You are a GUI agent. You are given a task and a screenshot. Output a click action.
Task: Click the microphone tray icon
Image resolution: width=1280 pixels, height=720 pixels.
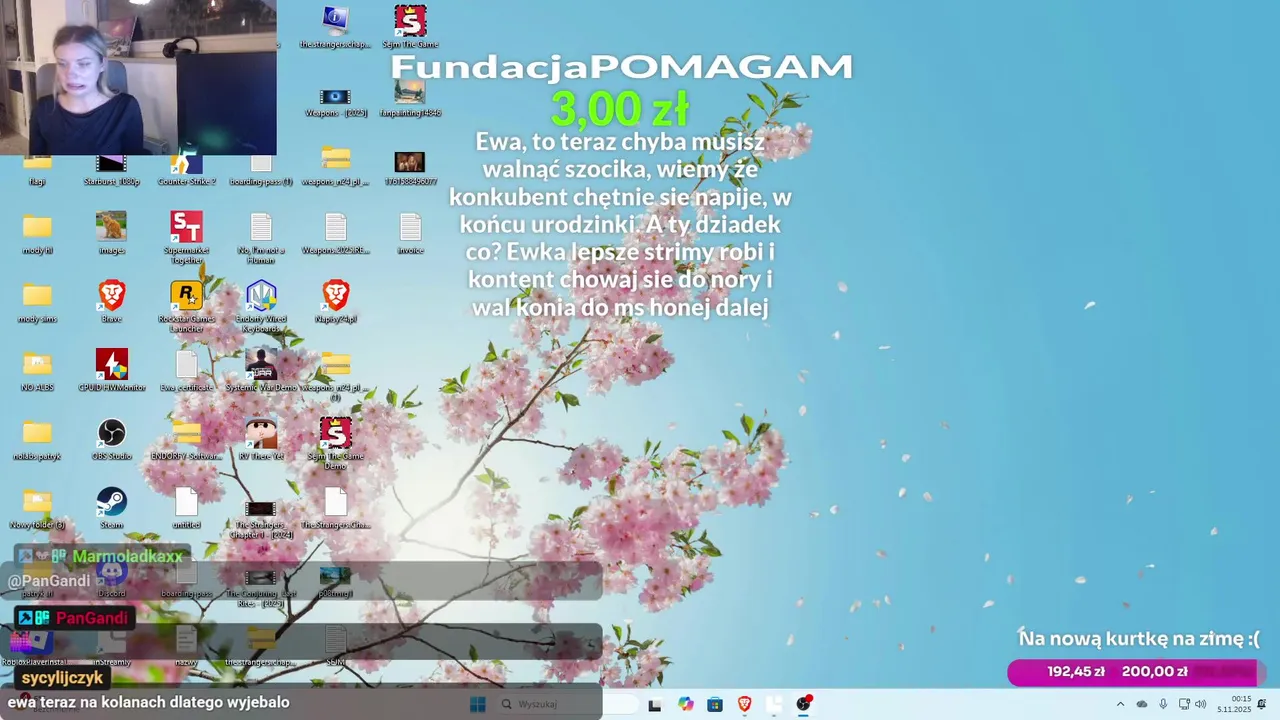[1163, 704]
